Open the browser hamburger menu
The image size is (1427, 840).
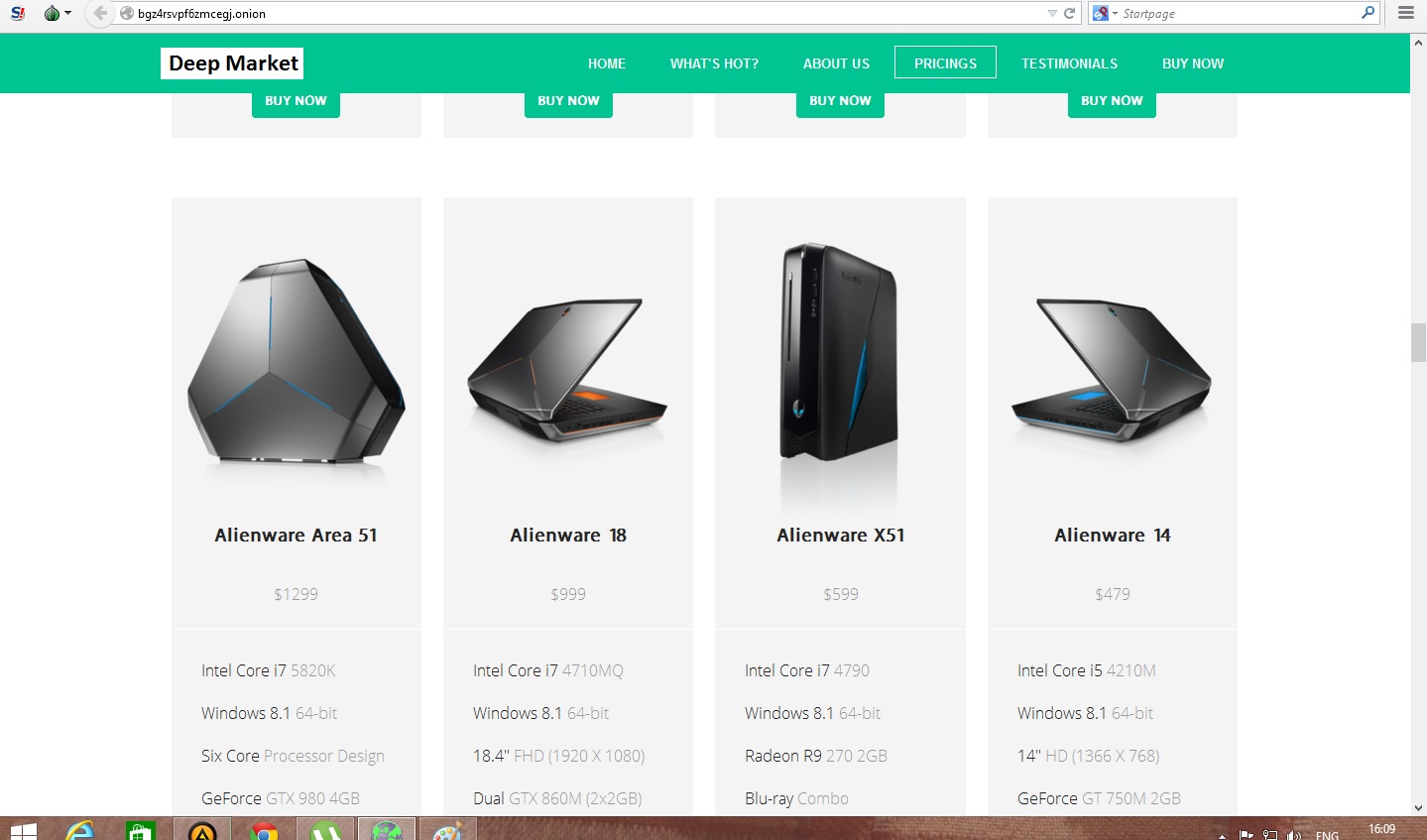pyautogui.click(x=1405, y=13)
